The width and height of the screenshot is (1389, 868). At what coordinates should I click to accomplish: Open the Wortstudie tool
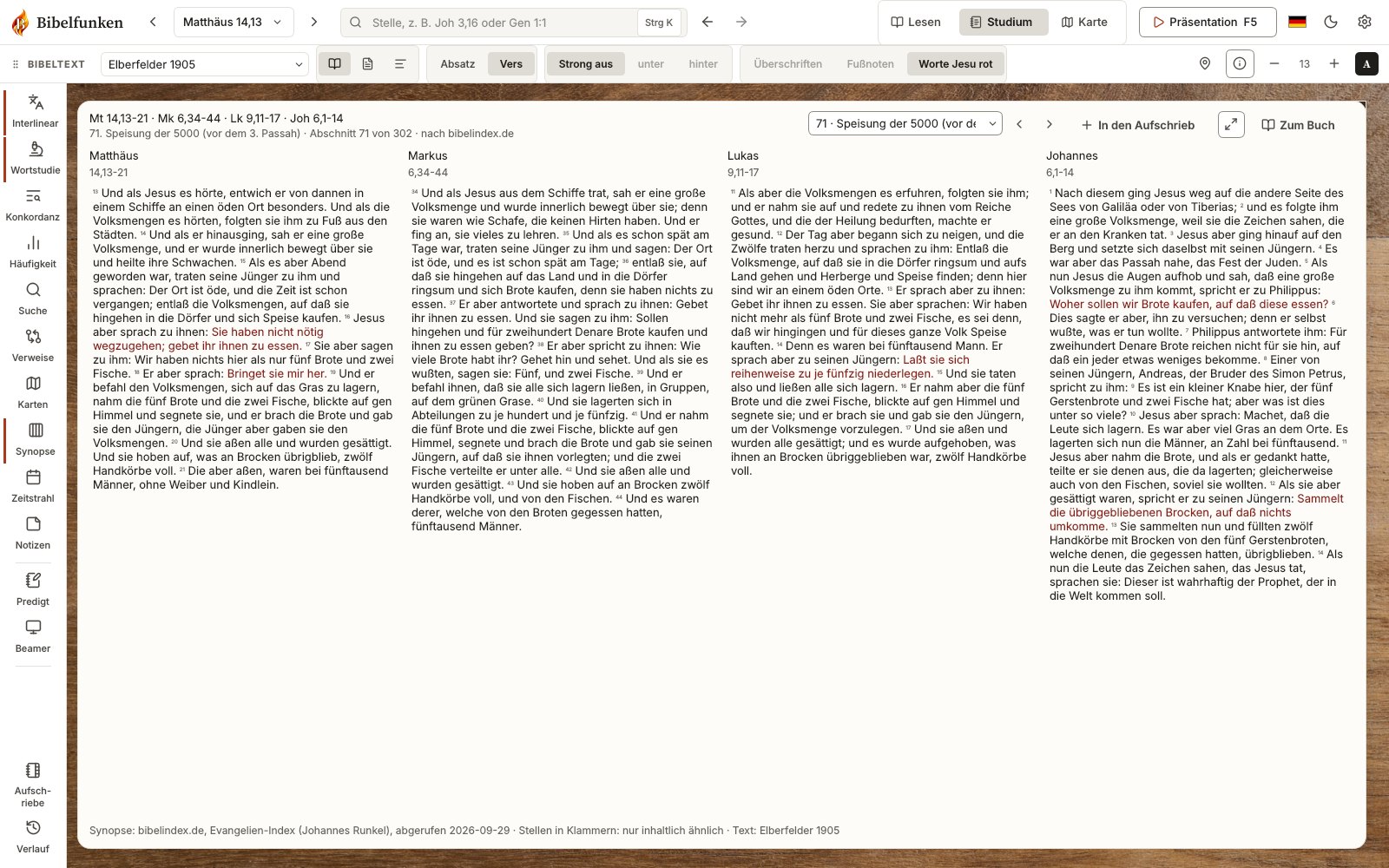coord(35,158)
